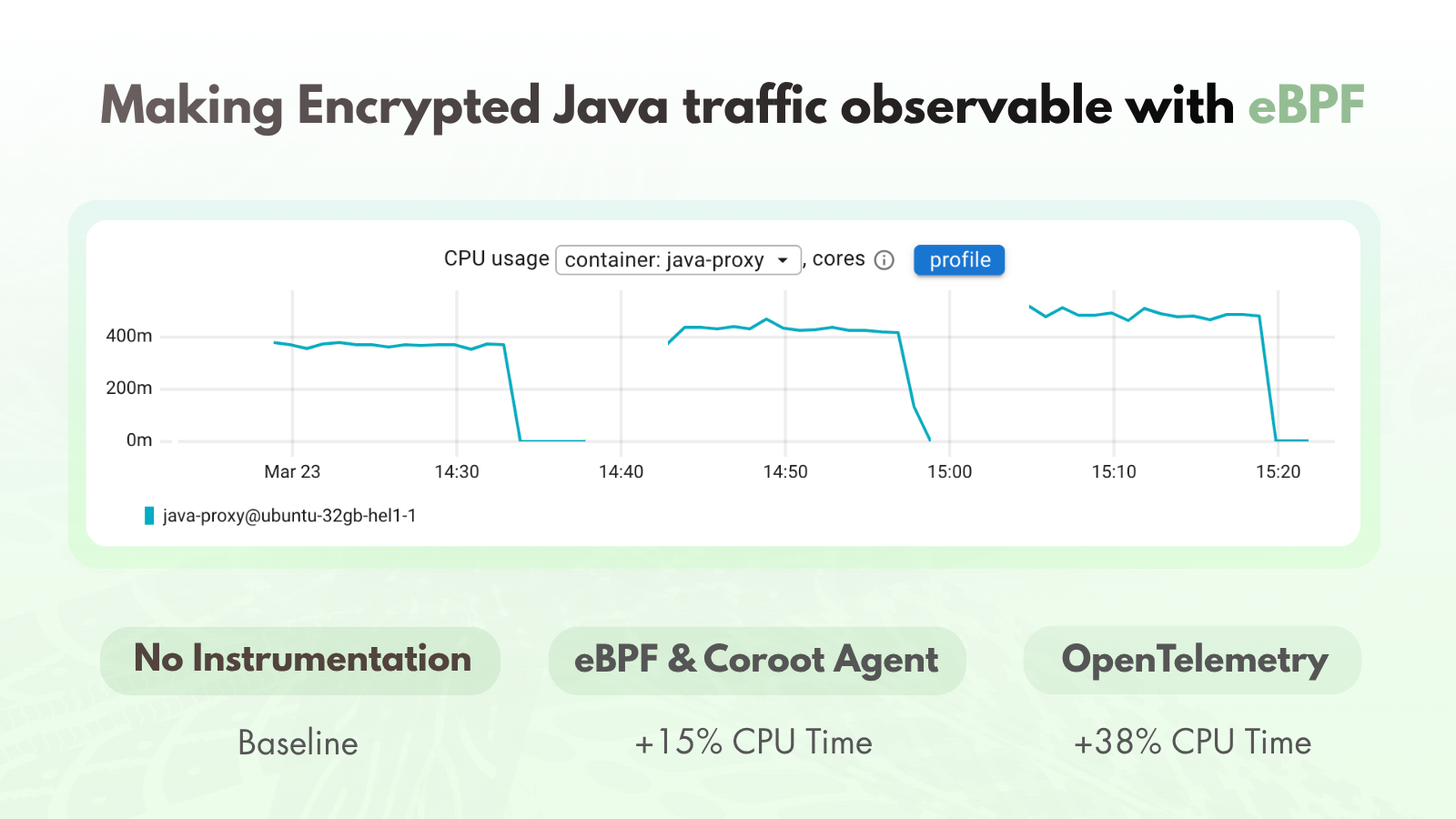Click the profile button

959,260
